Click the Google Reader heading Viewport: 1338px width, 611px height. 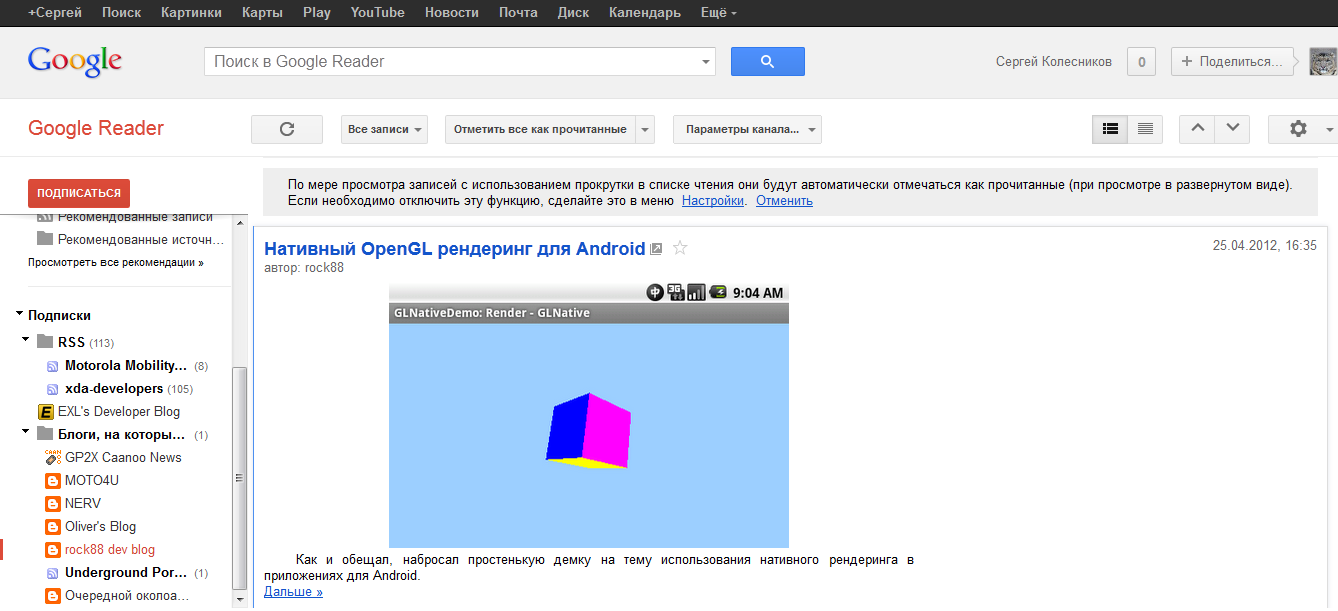coord(96,128)
